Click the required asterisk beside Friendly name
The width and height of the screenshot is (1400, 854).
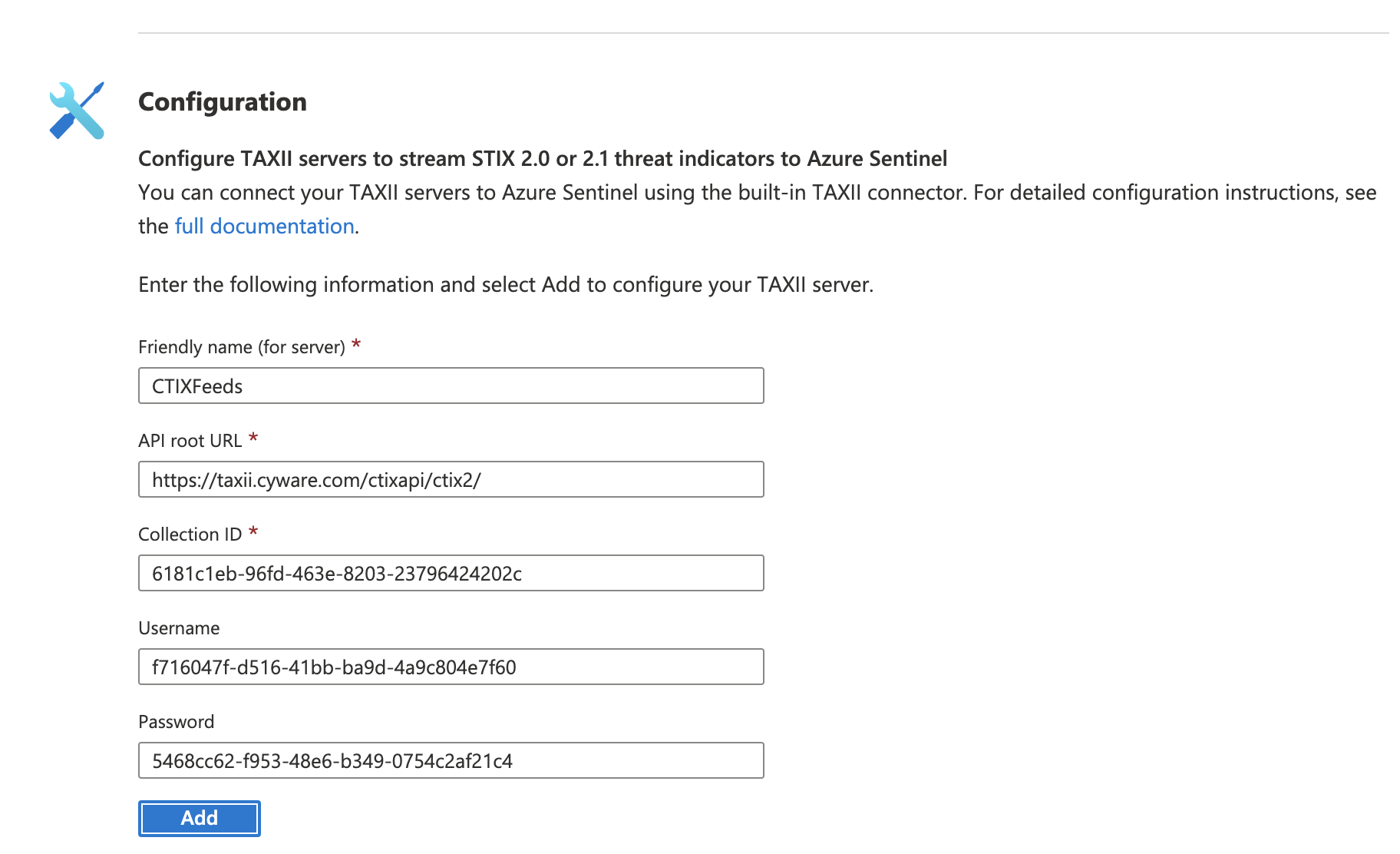[356, 345]
